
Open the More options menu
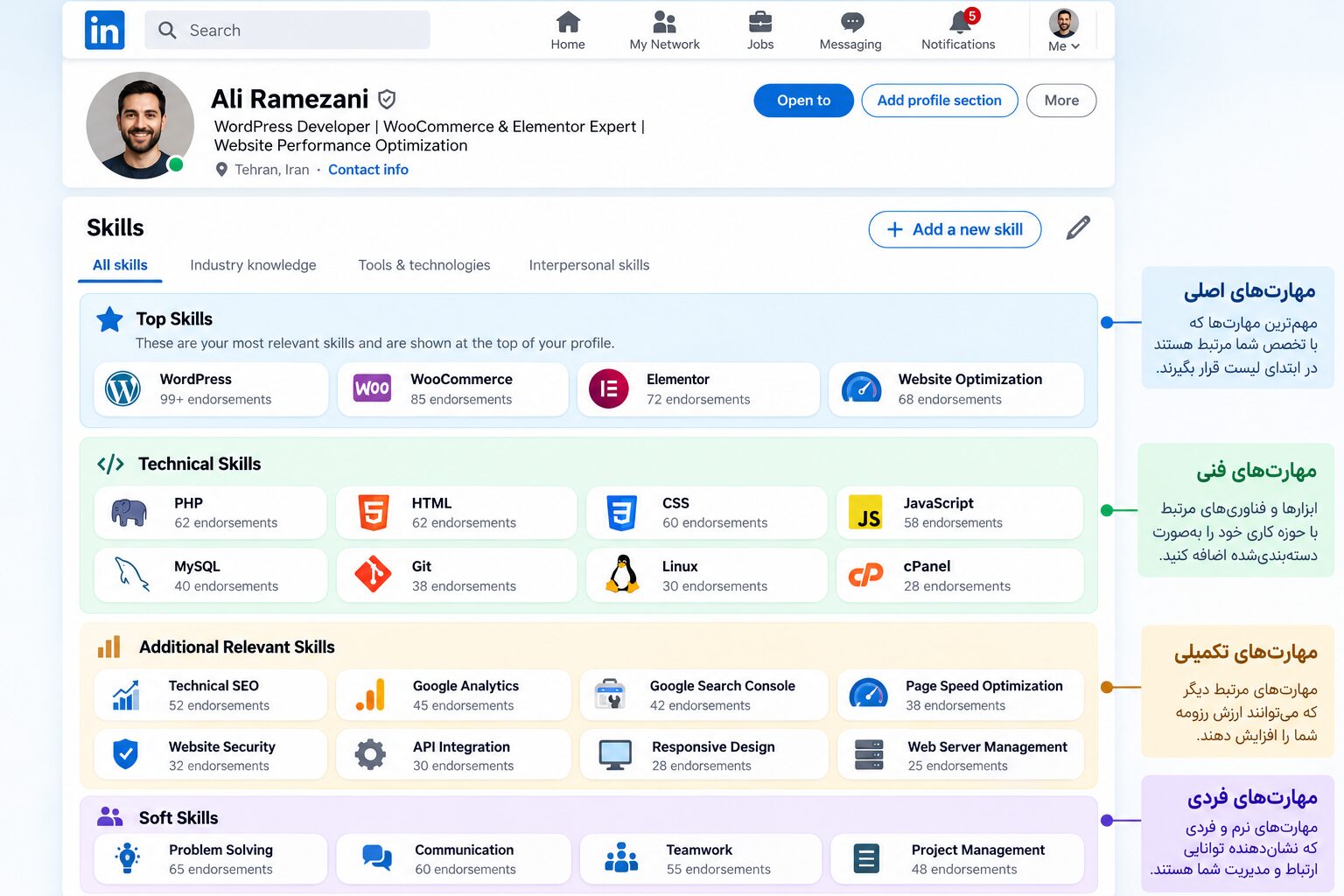1061,101
